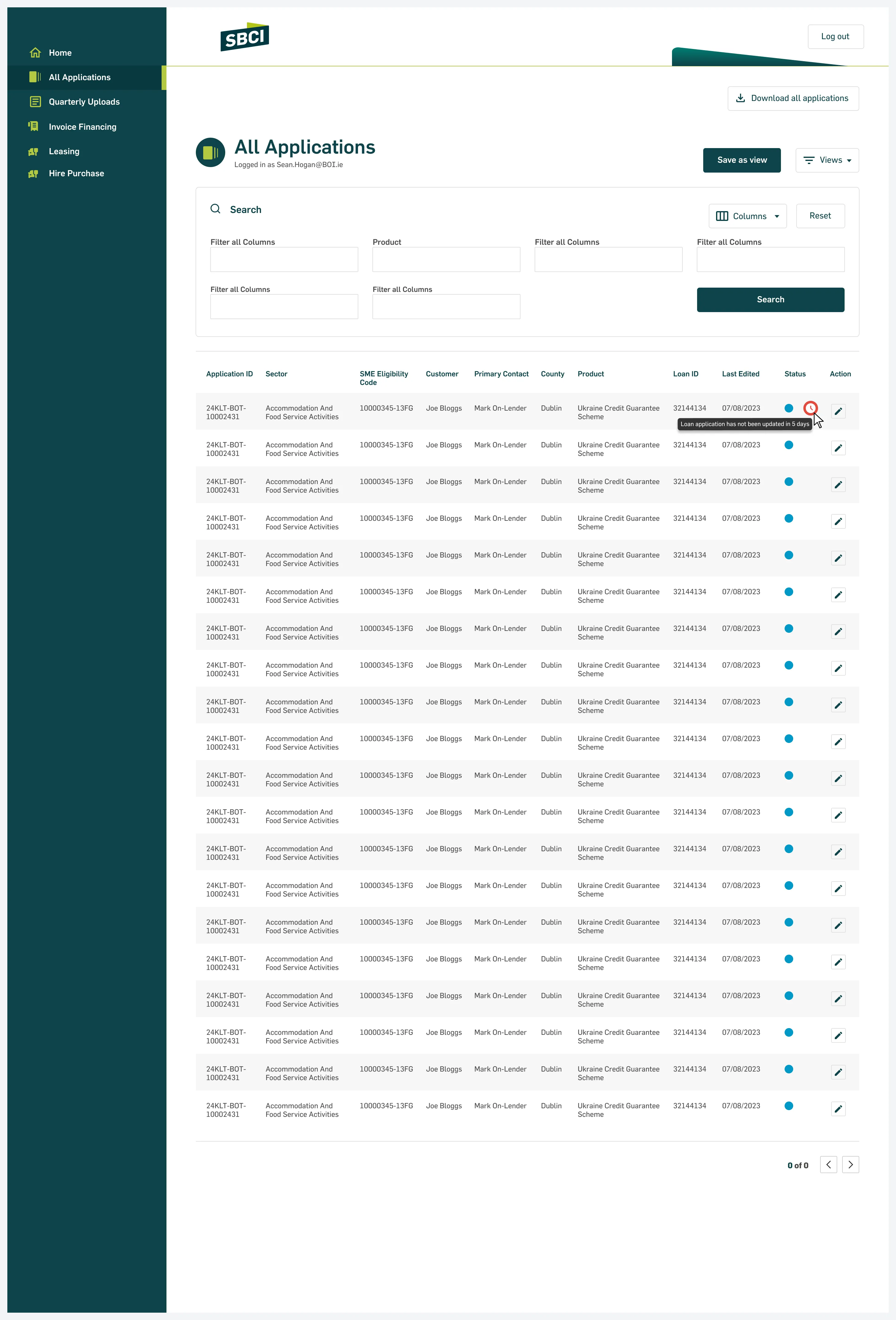Open the Columns dropdown
Image resolution: width=896 pixels, height=1320 pixels.
[x=748, y=216]
